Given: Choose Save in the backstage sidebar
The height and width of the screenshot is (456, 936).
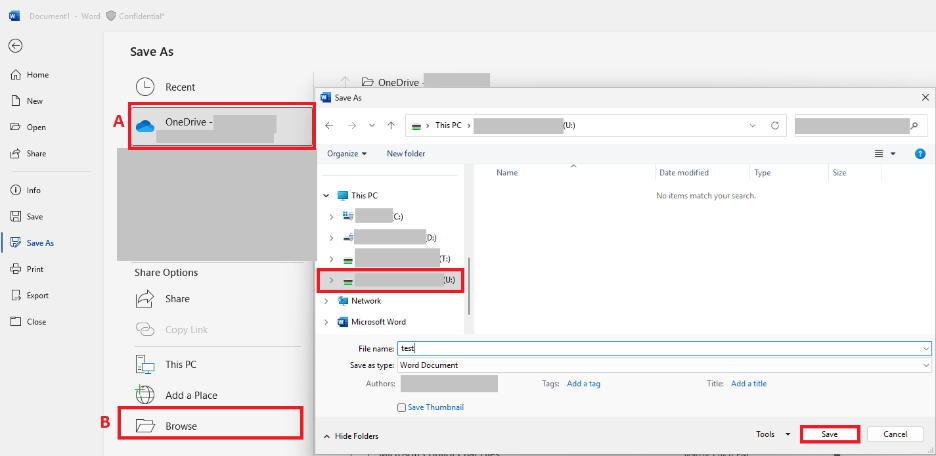Looking at the screenshot, I should pyautogui.click(x=27, y=217).
